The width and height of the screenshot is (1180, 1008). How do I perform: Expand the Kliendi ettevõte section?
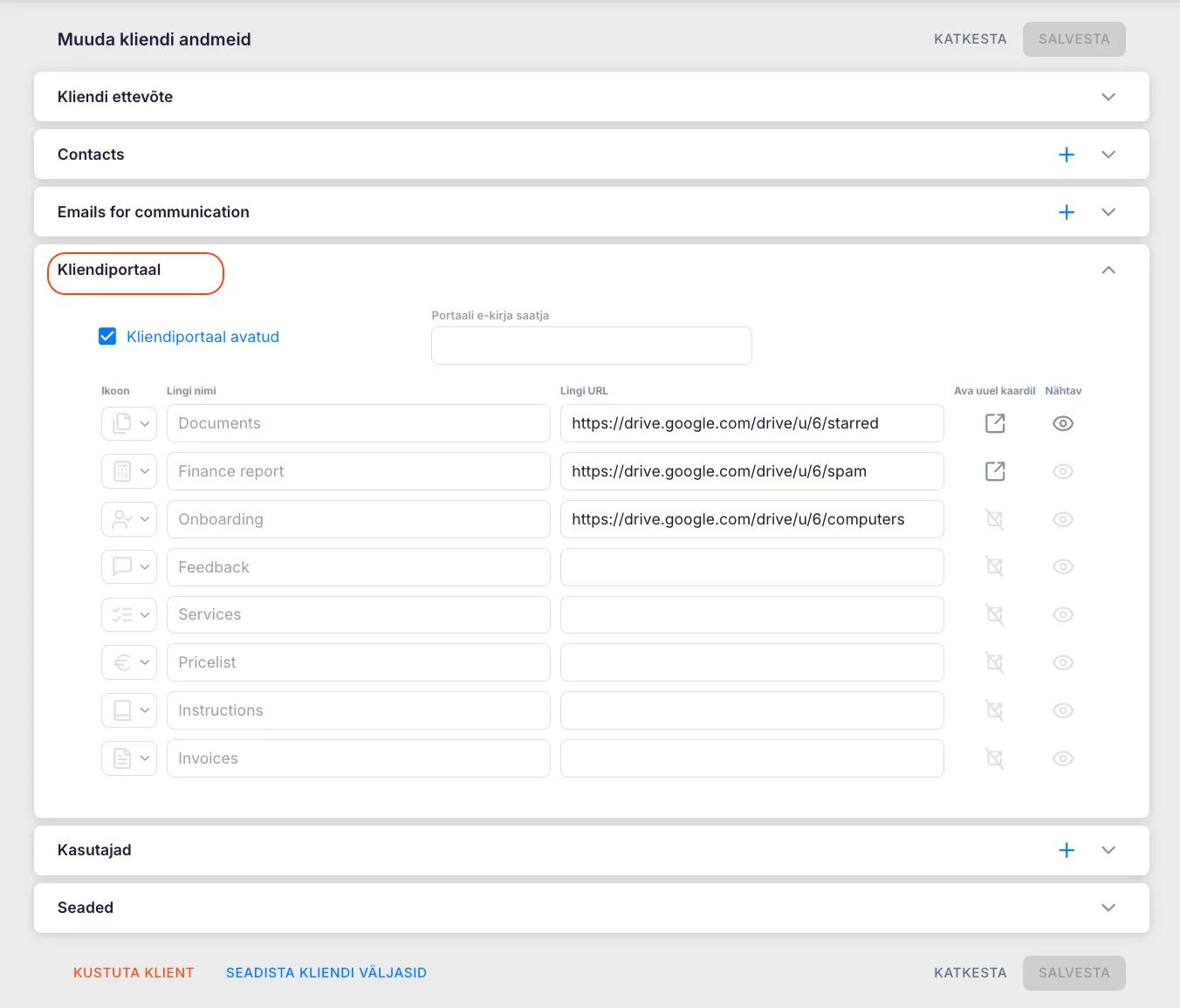[x=1108, y=97]
